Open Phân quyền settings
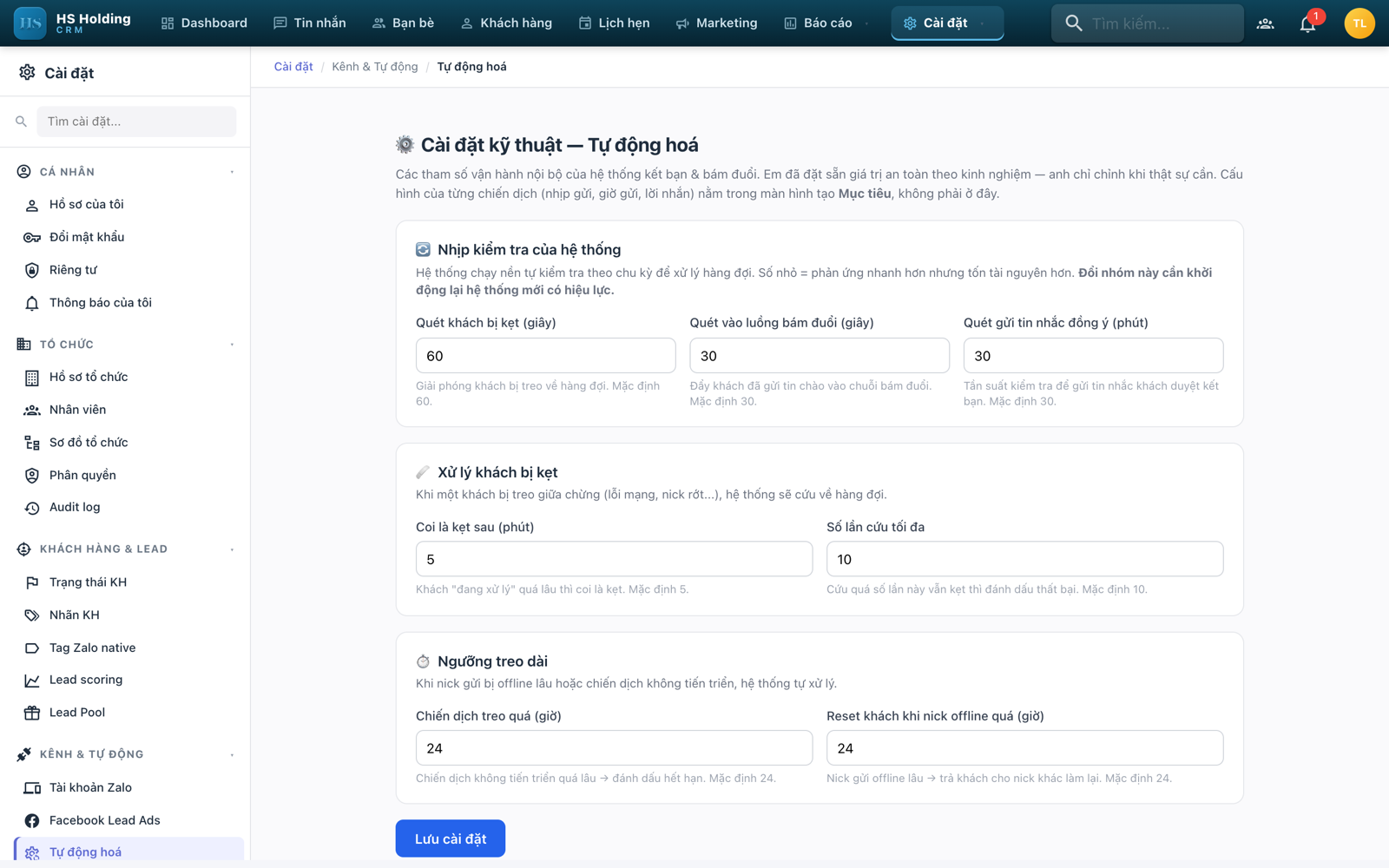Screen dimensions: 1389x868 click(x=128, y=476)
